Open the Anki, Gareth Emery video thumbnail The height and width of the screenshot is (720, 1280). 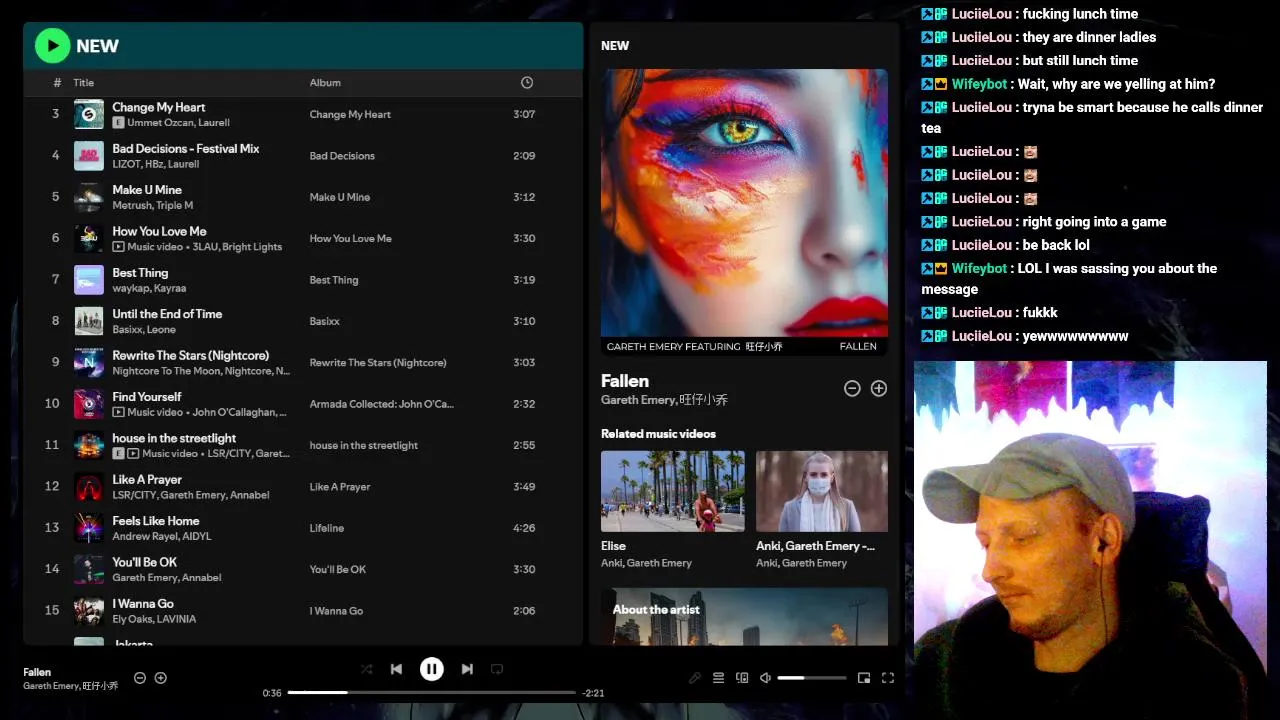[x=822, y=491]
